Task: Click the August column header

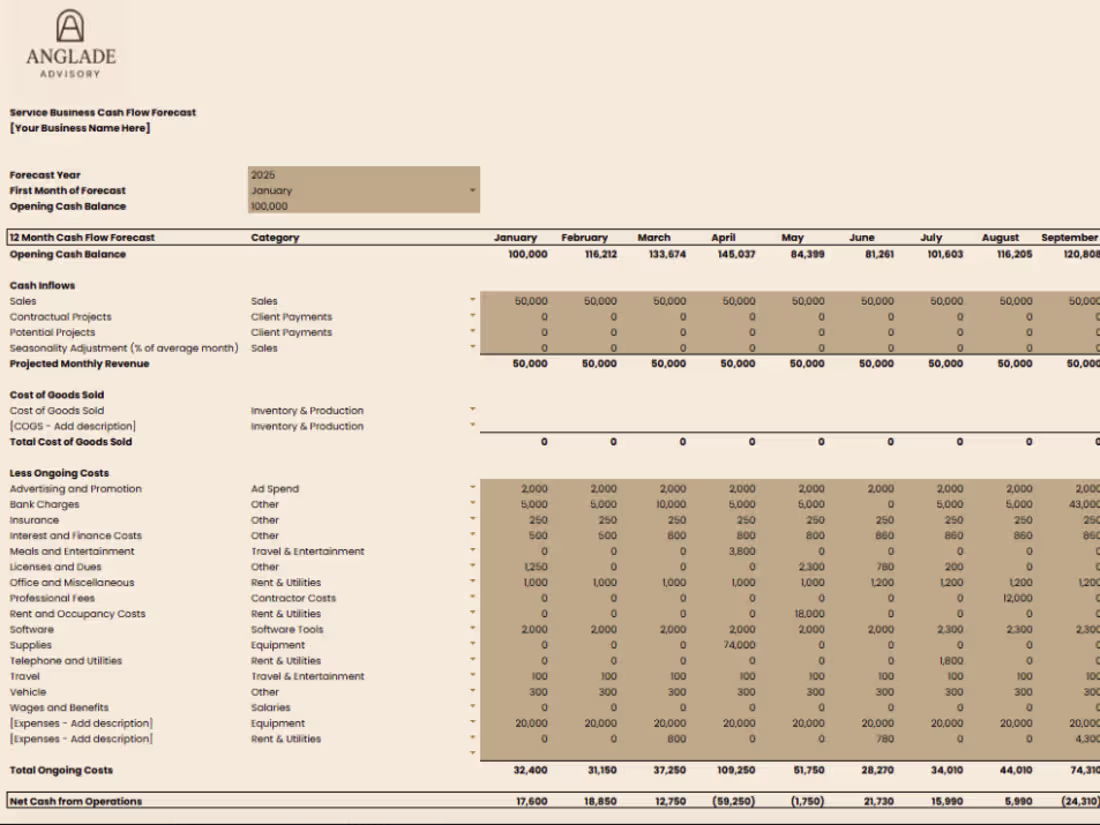Action: [x=1000, y=238]
